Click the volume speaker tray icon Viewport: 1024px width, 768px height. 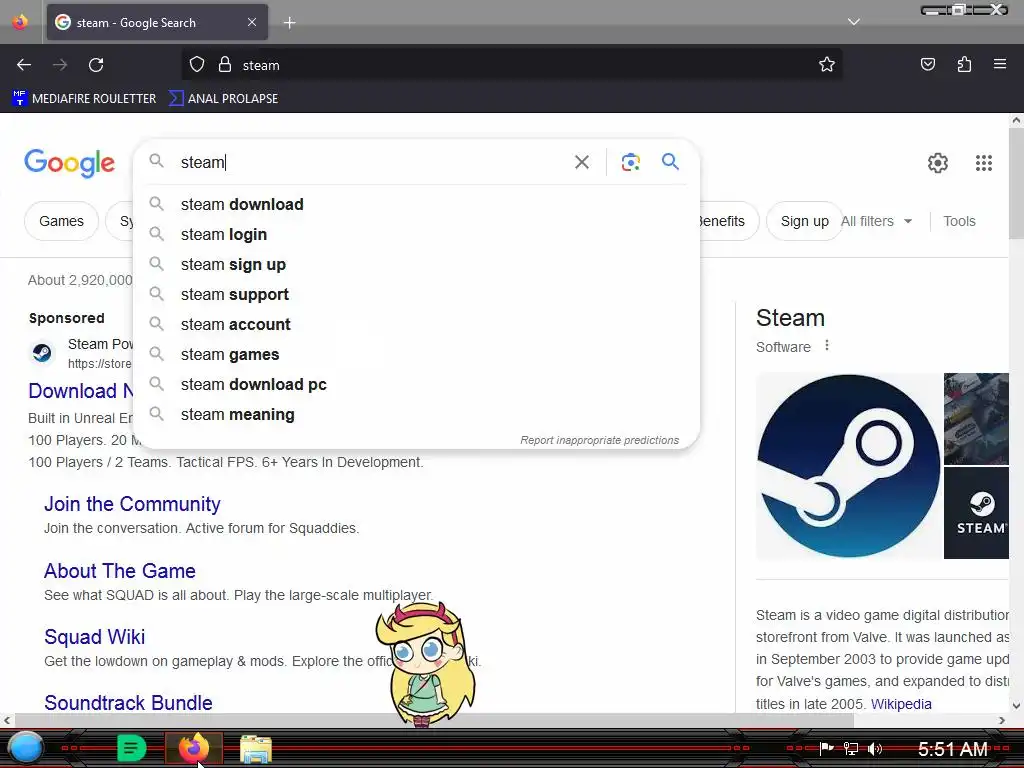coord(875,748)
